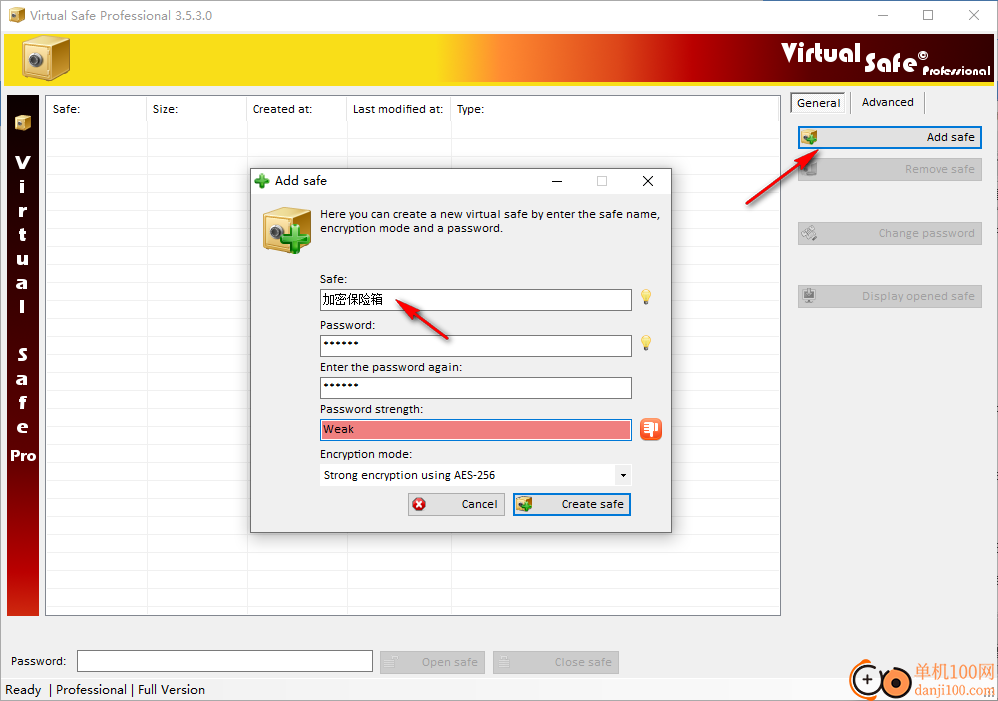Focus the Safe name input field

pos(475,300)
